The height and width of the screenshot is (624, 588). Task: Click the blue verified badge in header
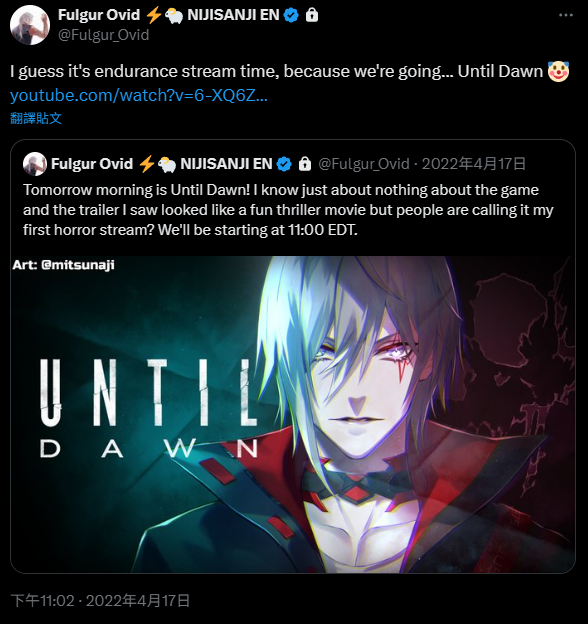point(291,15)
